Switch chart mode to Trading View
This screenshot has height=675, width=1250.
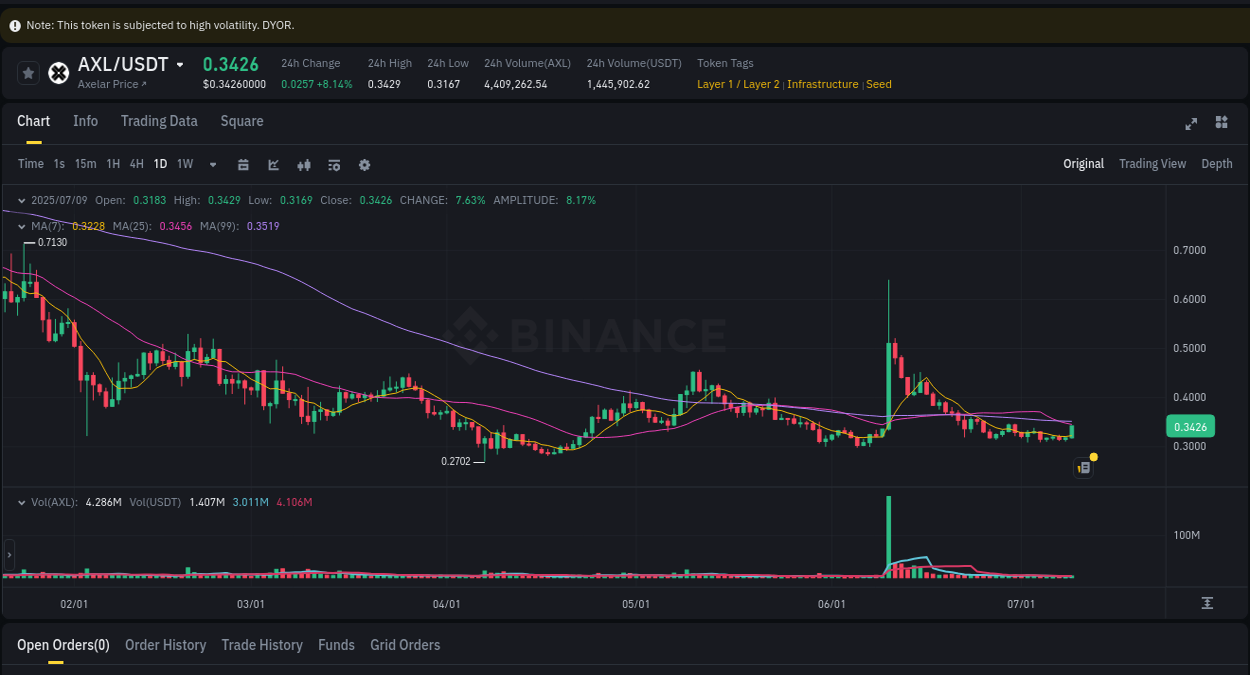[1152, 163]
